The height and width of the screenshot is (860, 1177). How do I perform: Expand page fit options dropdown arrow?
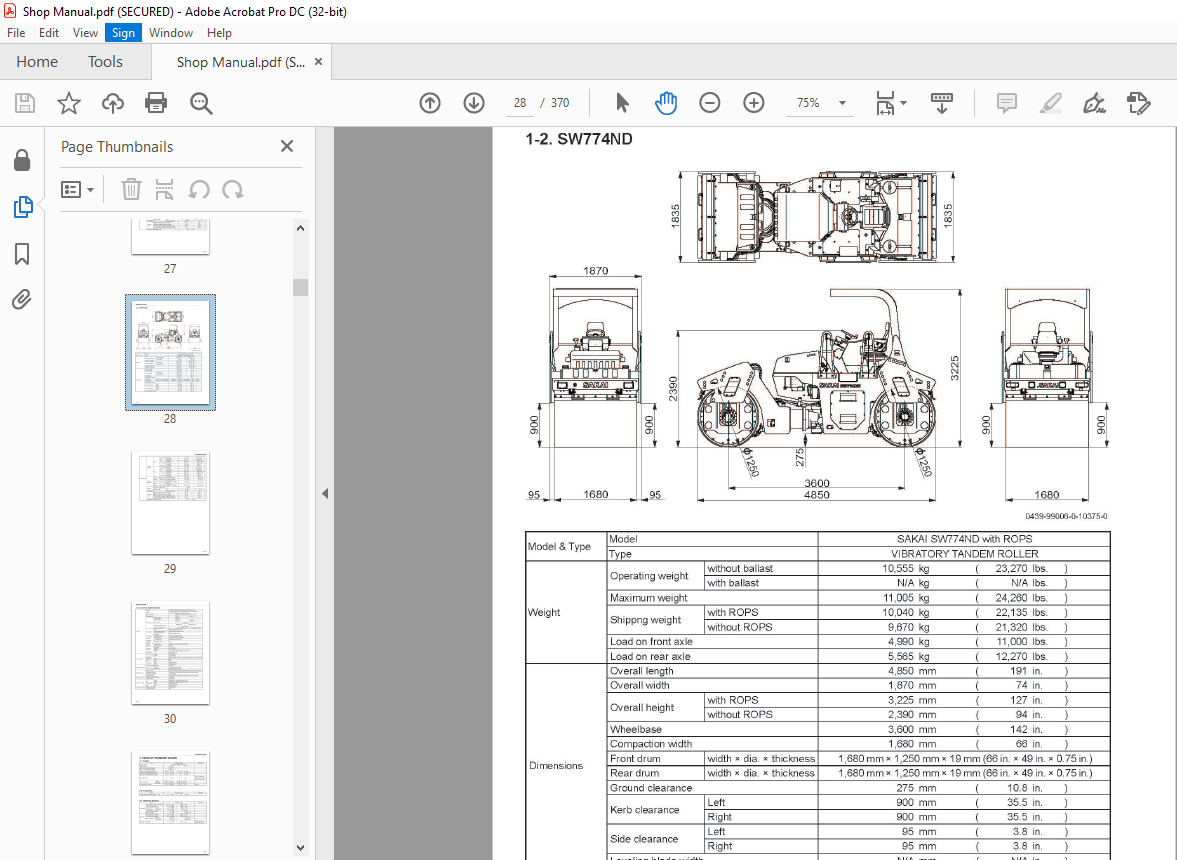(x=903, y=103)
